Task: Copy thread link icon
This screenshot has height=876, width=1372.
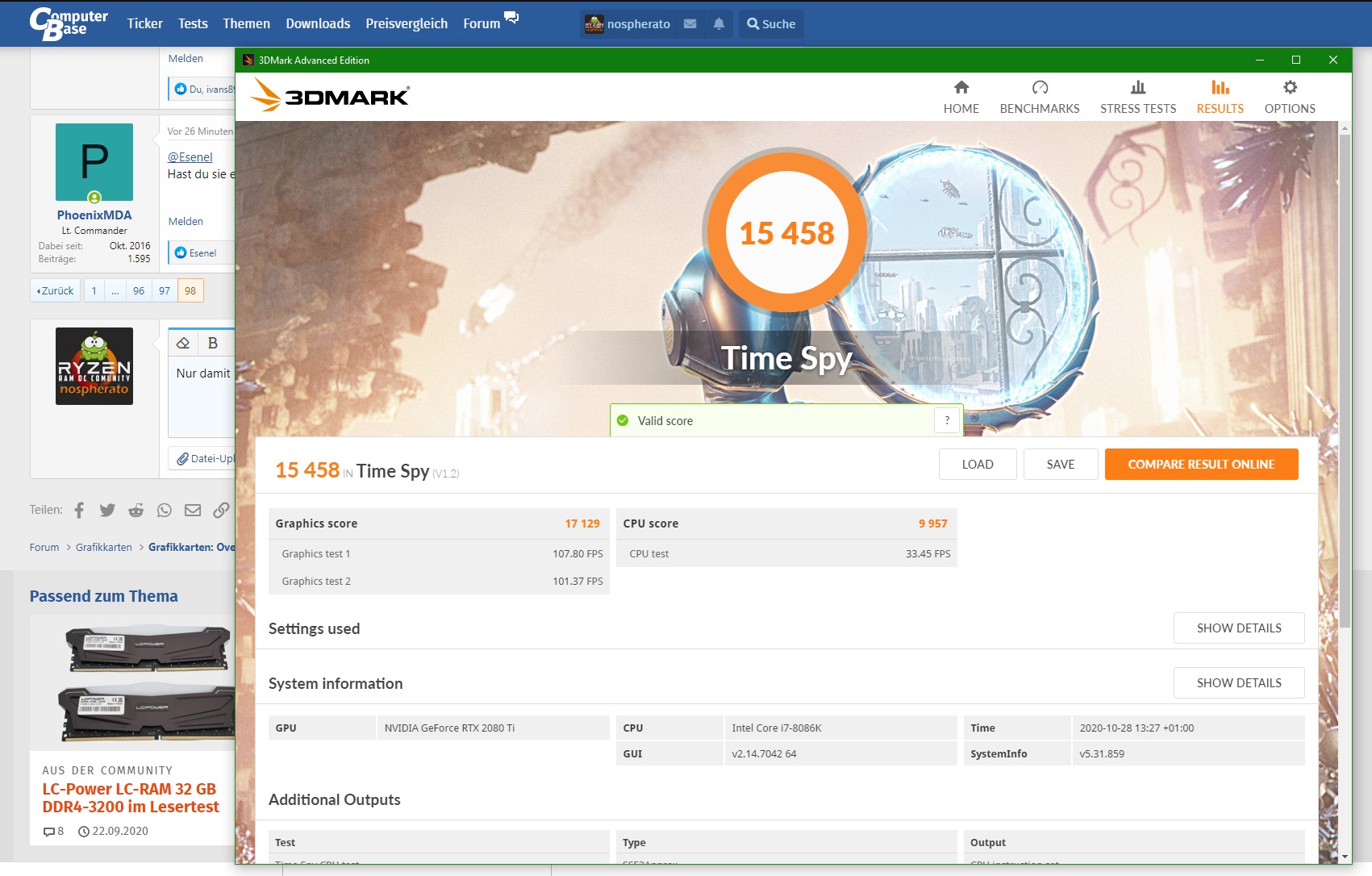Action: point(221,510)
